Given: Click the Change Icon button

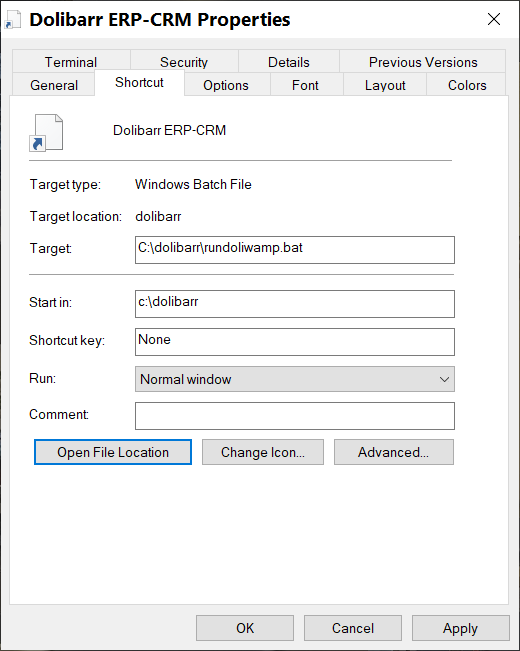Looking at the screenshot, I should pos(263,452).
